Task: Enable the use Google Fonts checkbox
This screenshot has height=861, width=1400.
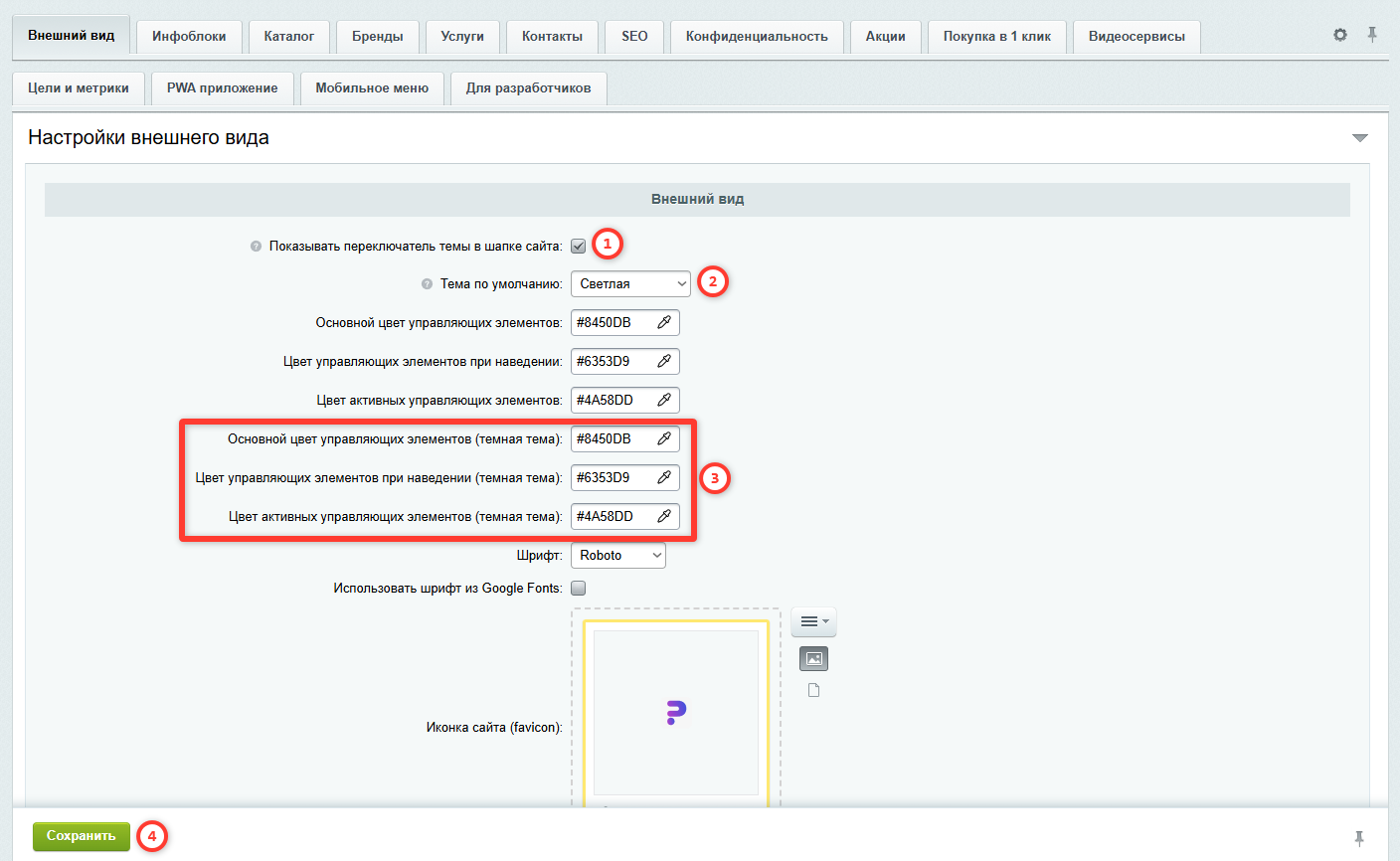Action: point(578,588)
